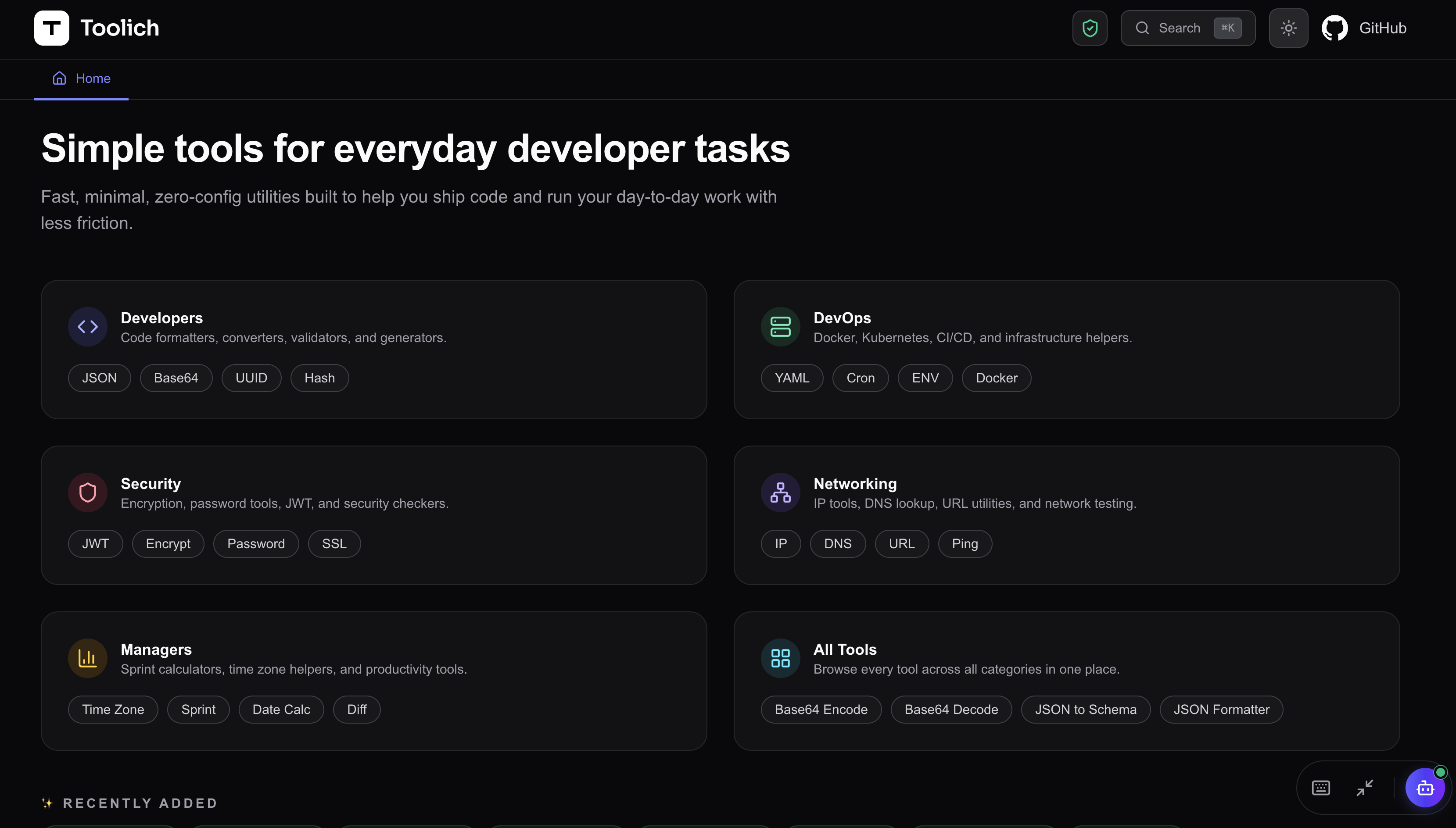1456x828 pixels.
Task: Open the green shield privacy icon
Action: tap(1090, 28)
